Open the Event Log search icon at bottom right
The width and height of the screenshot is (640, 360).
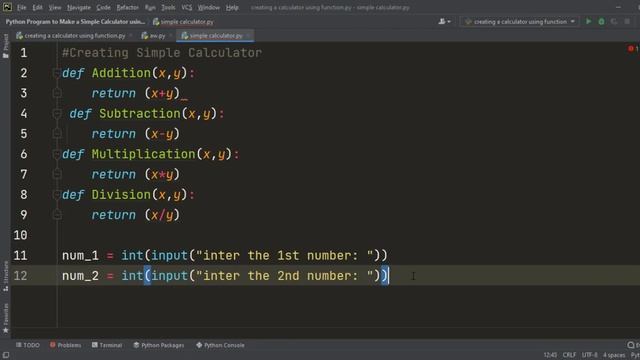pyautogui.click(x=631, y=345)
